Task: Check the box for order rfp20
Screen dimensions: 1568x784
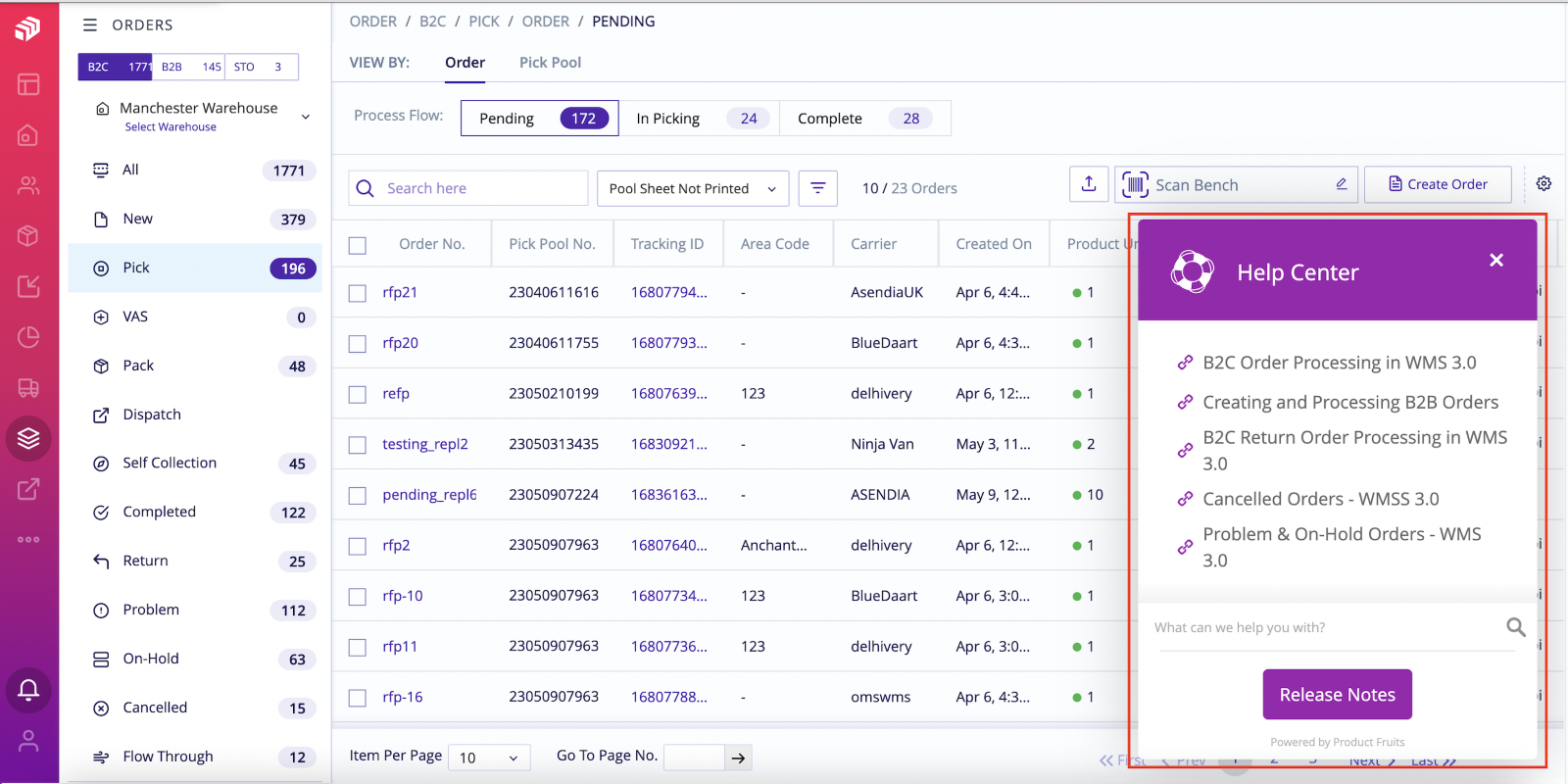Action: [358, 344]
